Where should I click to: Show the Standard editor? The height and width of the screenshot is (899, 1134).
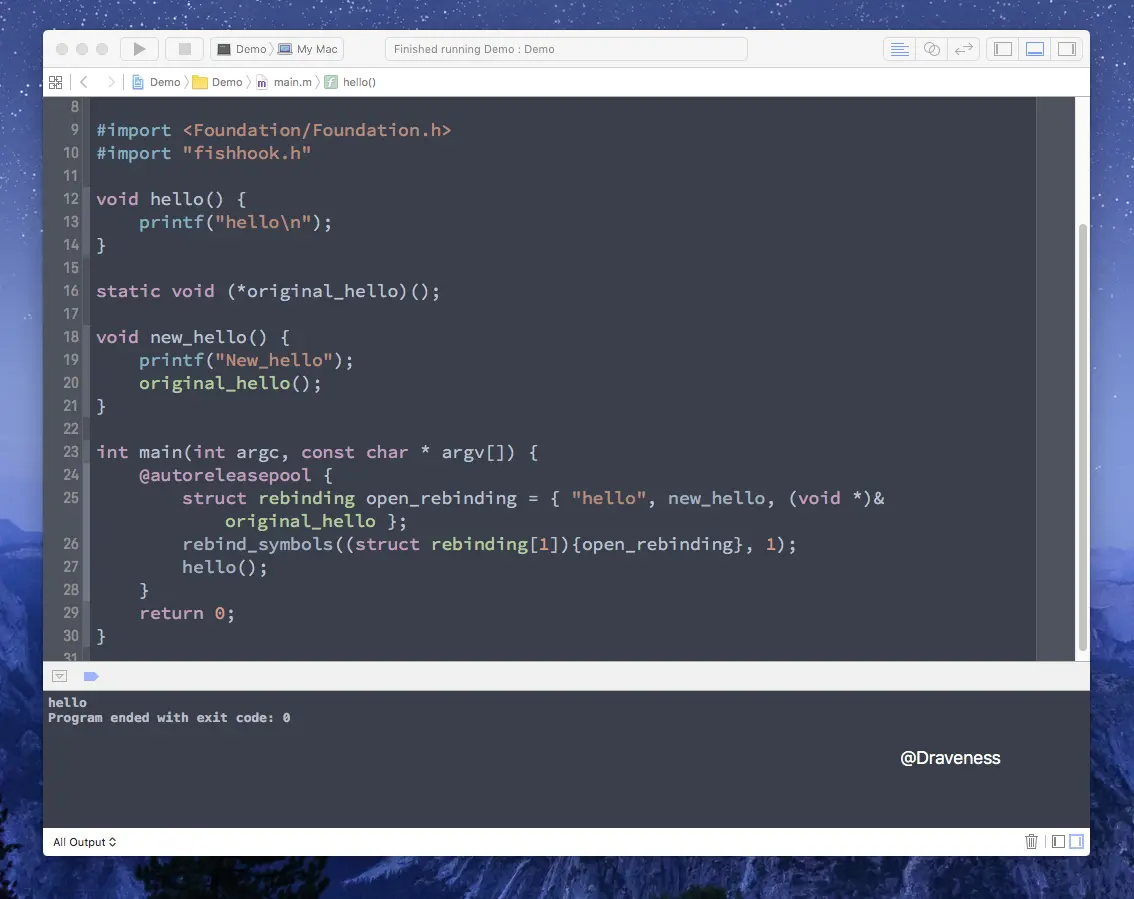pyautogui.click(x=900, y=49)
